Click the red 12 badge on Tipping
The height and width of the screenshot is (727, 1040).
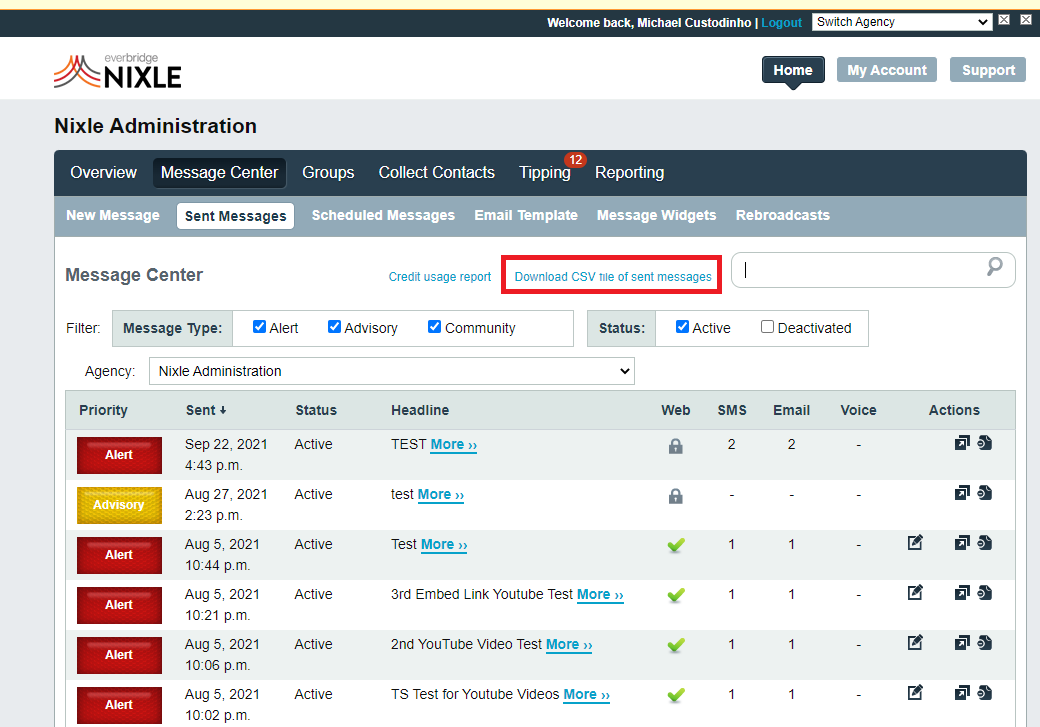click(x=575, y=160)
